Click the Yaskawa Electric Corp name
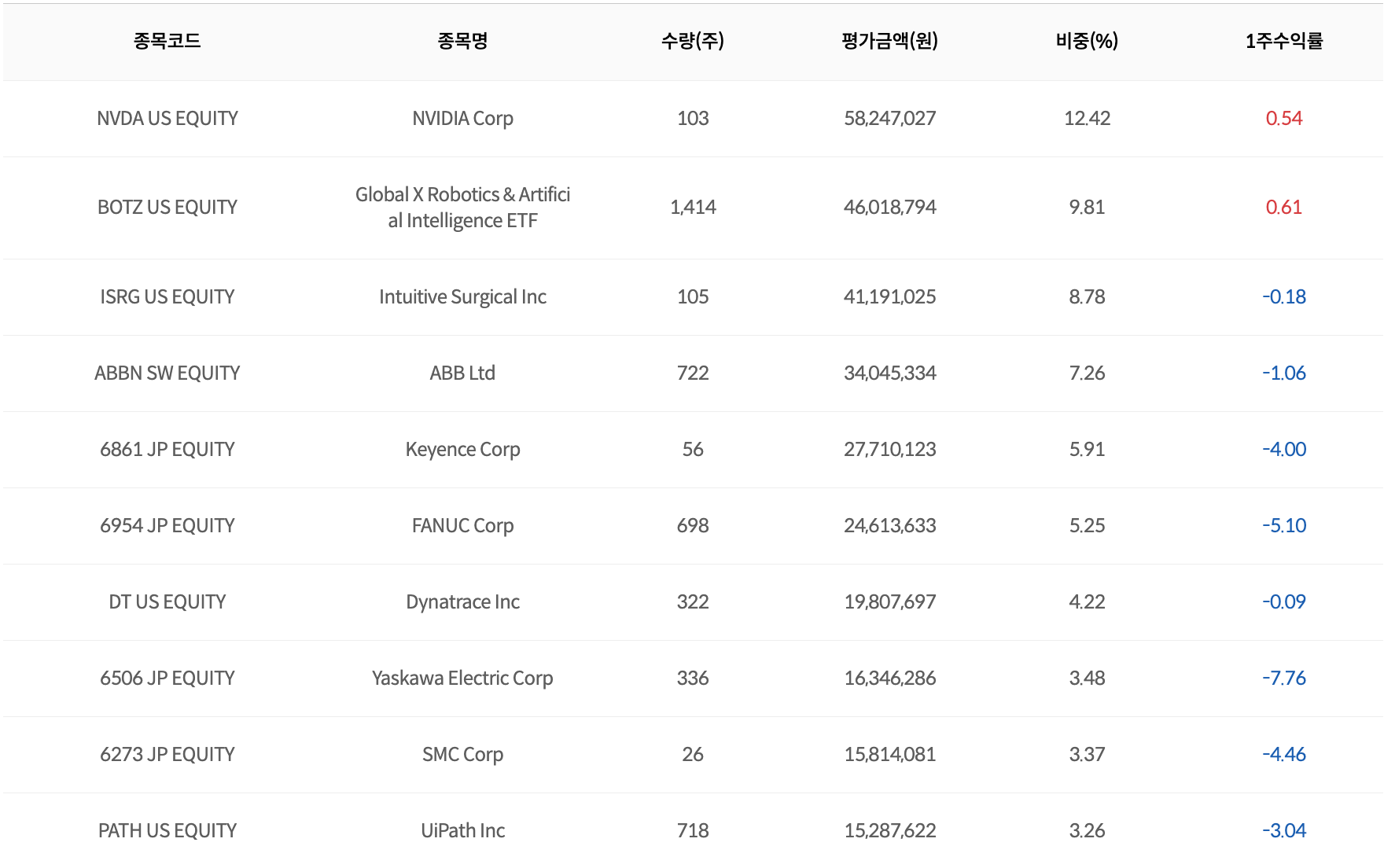The height and width of the screenshot is (868, 1384). click(462, 678)
